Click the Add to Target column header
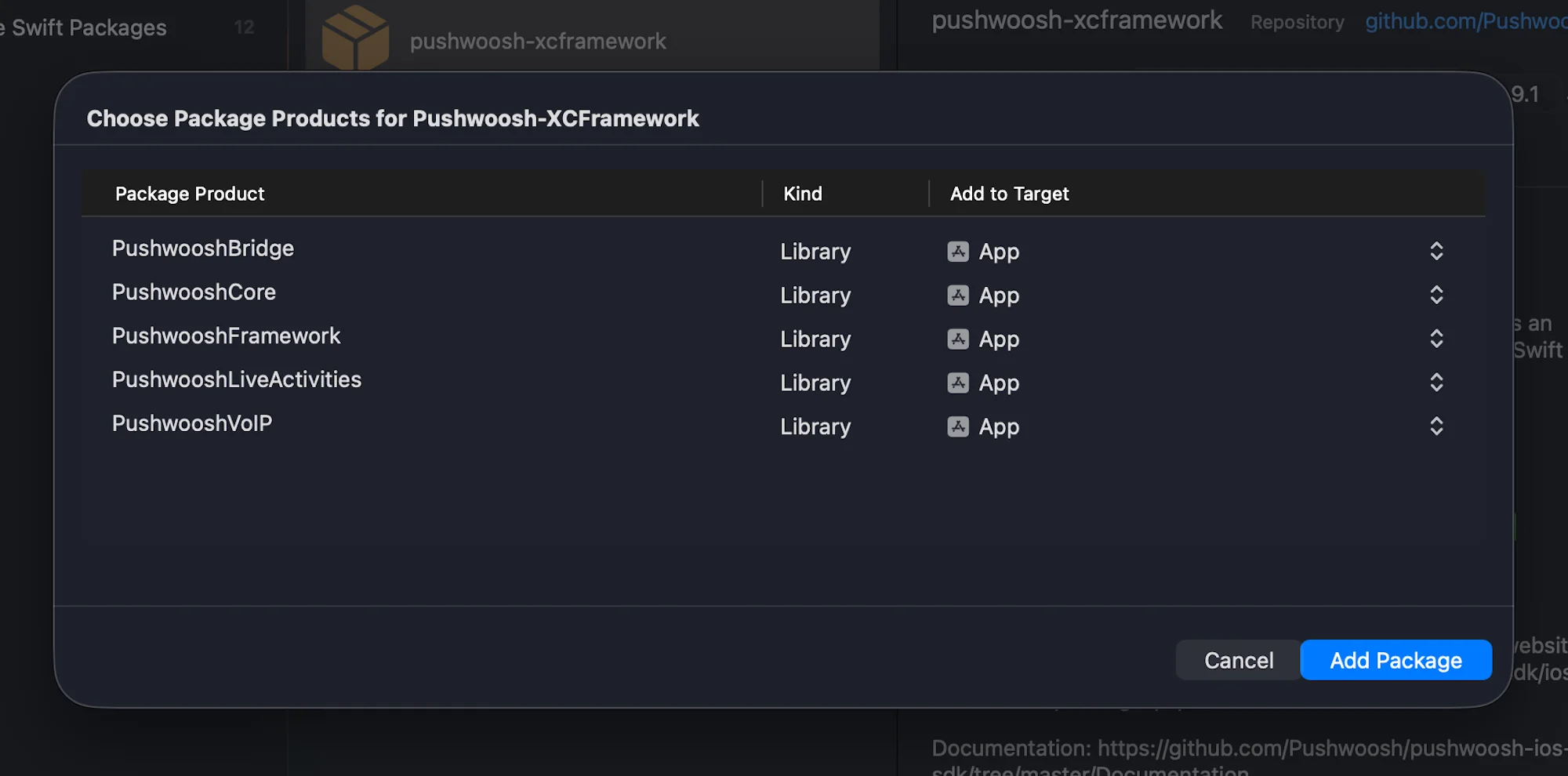The width and height of the screenshot is (1568, 776). pyautogui.click(x=1009, y=194)
